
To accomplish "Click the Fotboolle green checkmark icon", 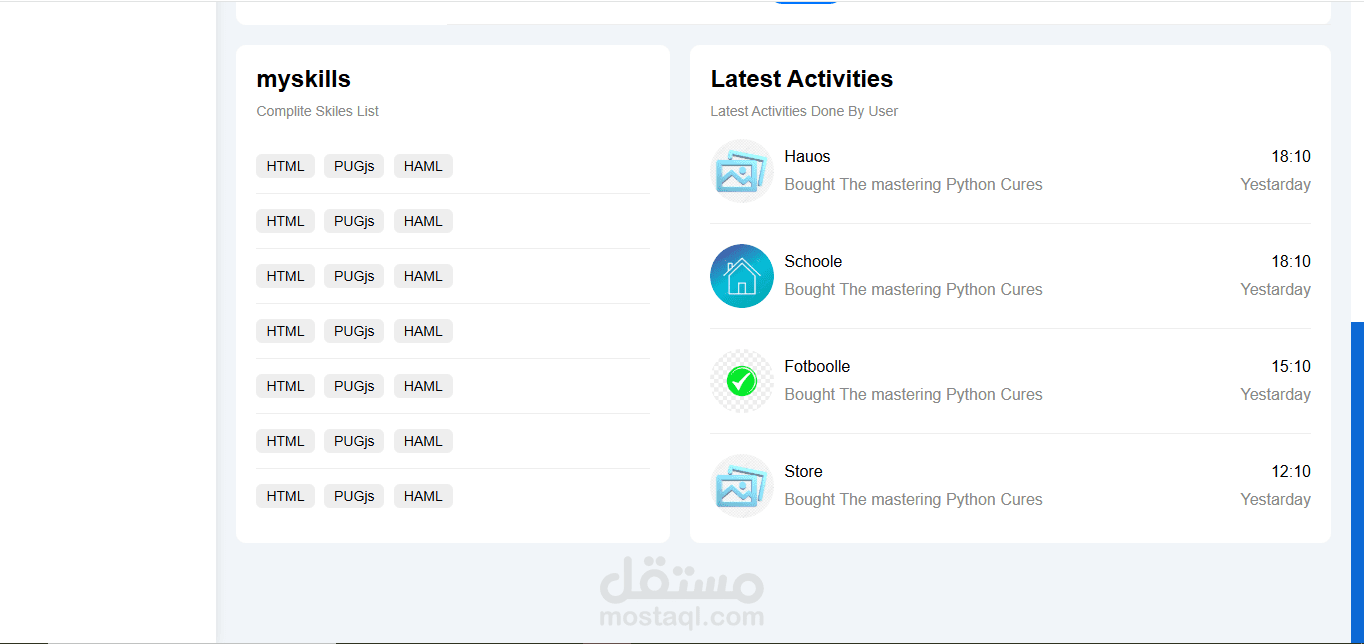I will [741, 381].
